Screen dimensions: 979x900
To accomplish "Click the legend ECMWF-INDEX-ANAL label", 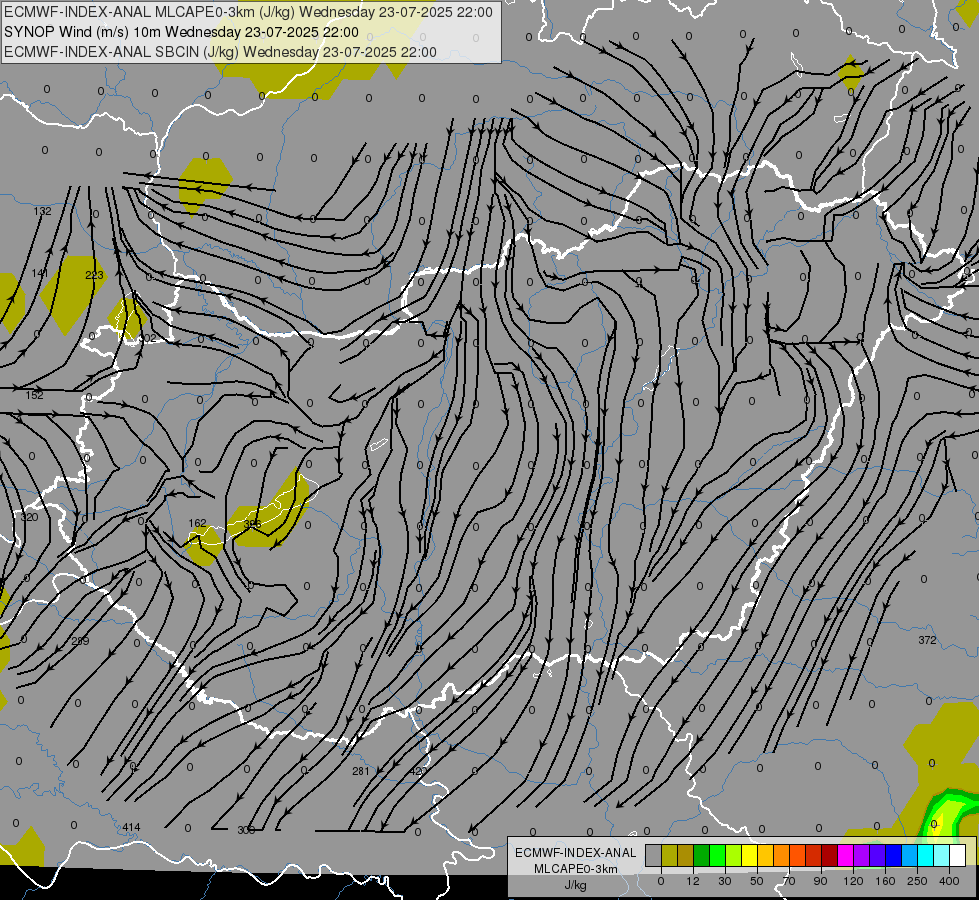I will (575, 853).
